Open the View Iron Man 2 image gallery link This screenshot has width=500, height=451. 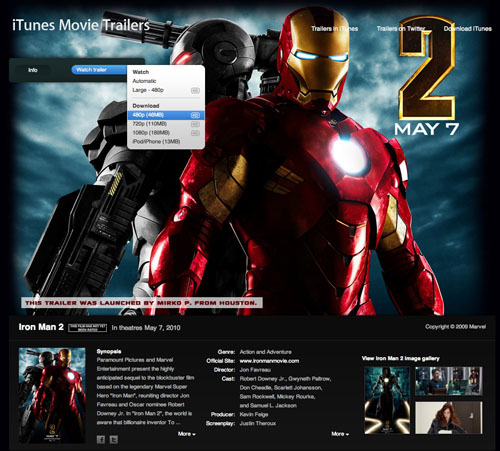401,359
